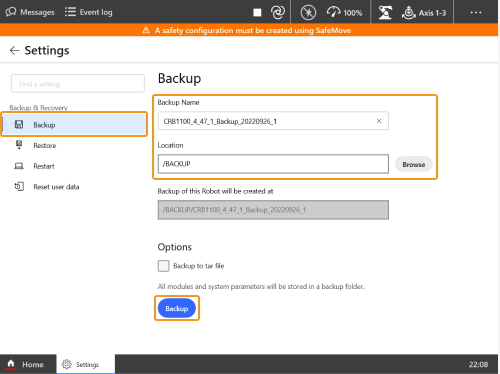Click the continuous run mode icon
Screen dimensions: 500x374
(278, 12)
